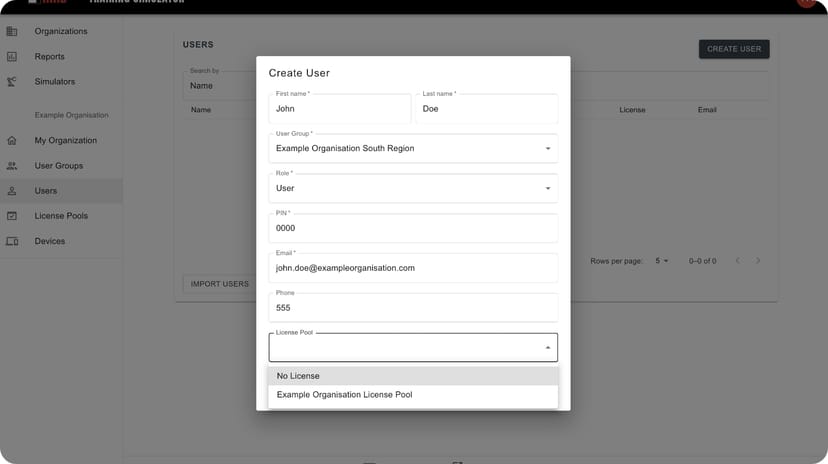The image size is (828, 464).
Task: Click the USERS page heading
Action: [198, 45]
